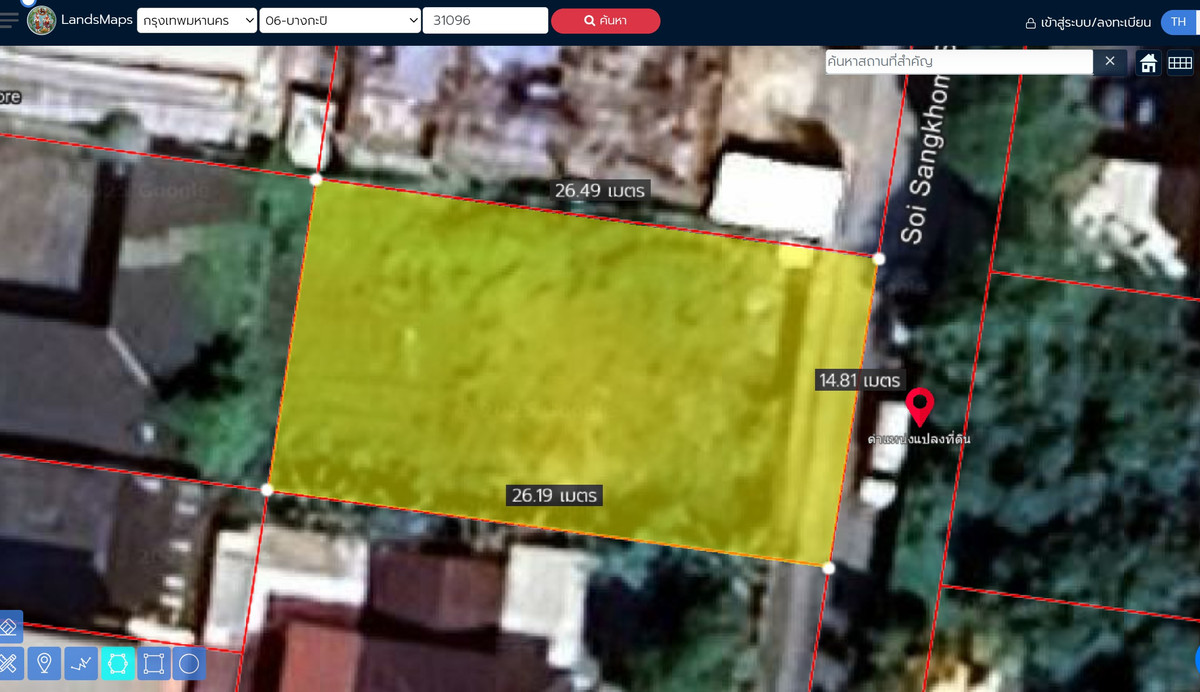Click the ค้นหา search button
The height and width of the screenshot is (692, 1200).
pos(605,19)
